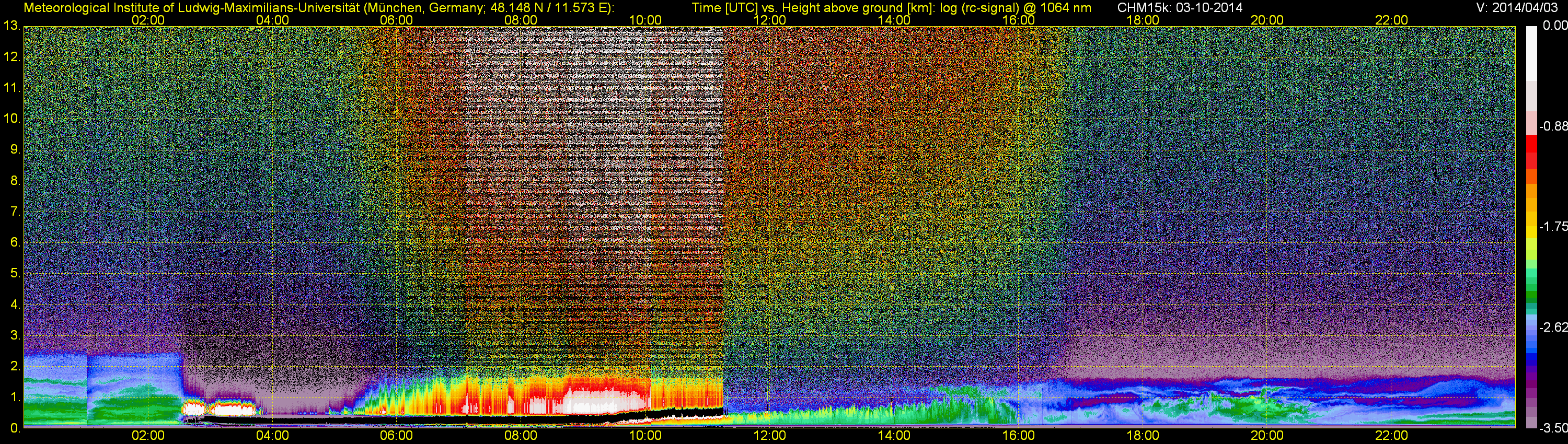This screenshot has height=444, width=1568.
Task: Click the '8.' height axis label
Action: click(15, 181)
